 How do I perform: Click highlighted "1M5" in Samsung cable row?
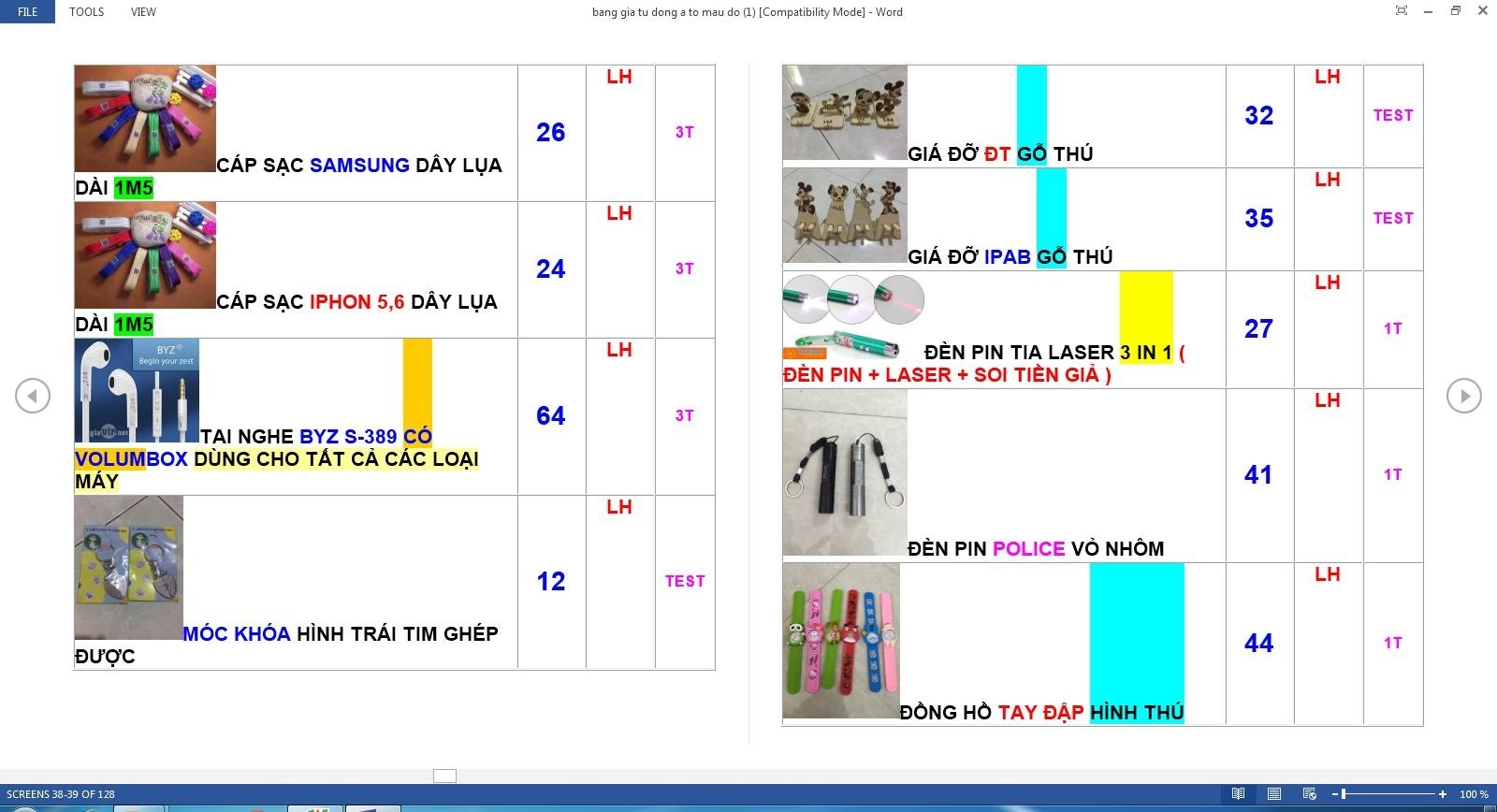tap(134, 189)
